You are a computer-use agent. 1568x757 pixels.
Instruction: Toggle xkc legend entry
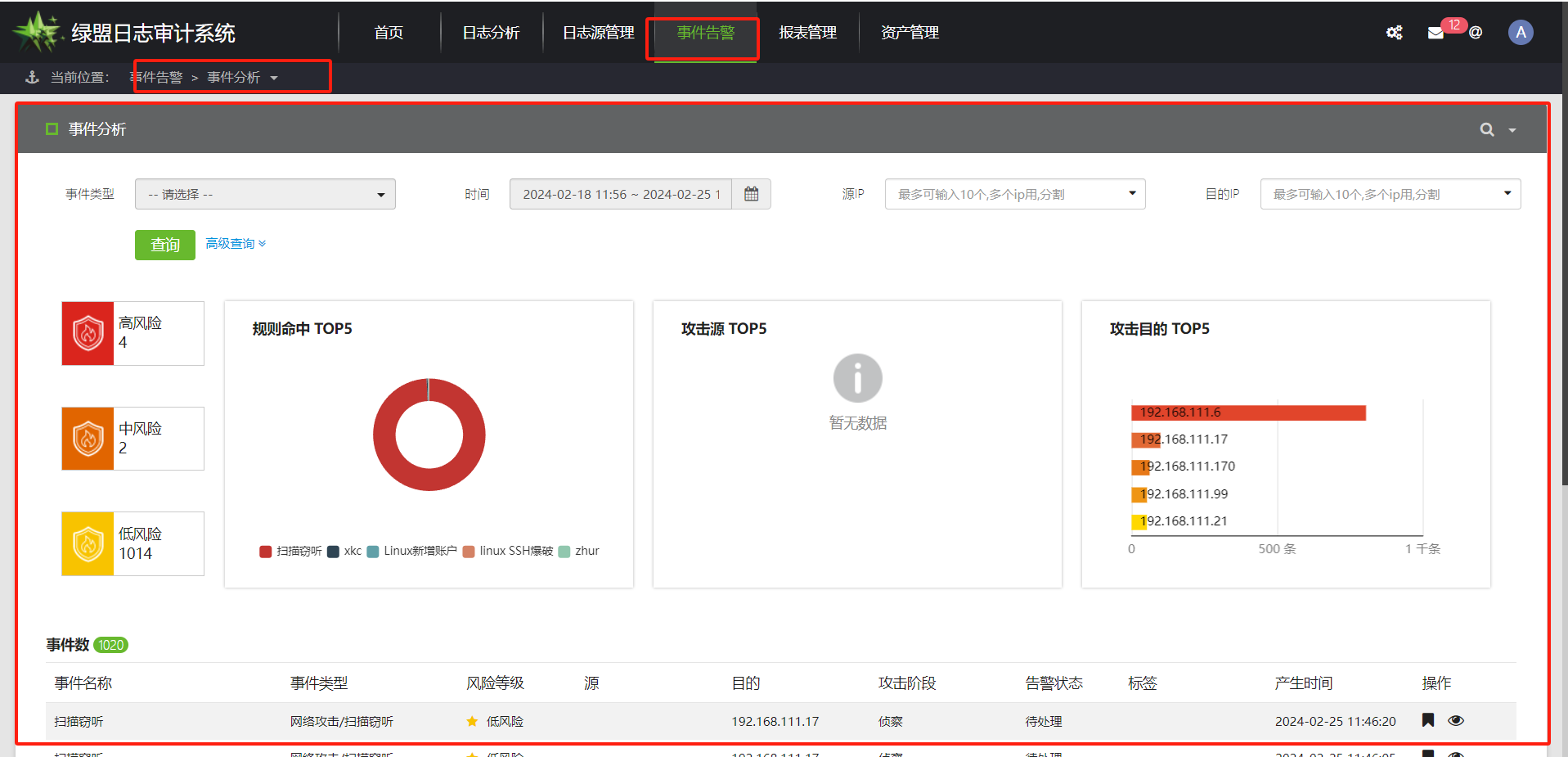(344, 551)
